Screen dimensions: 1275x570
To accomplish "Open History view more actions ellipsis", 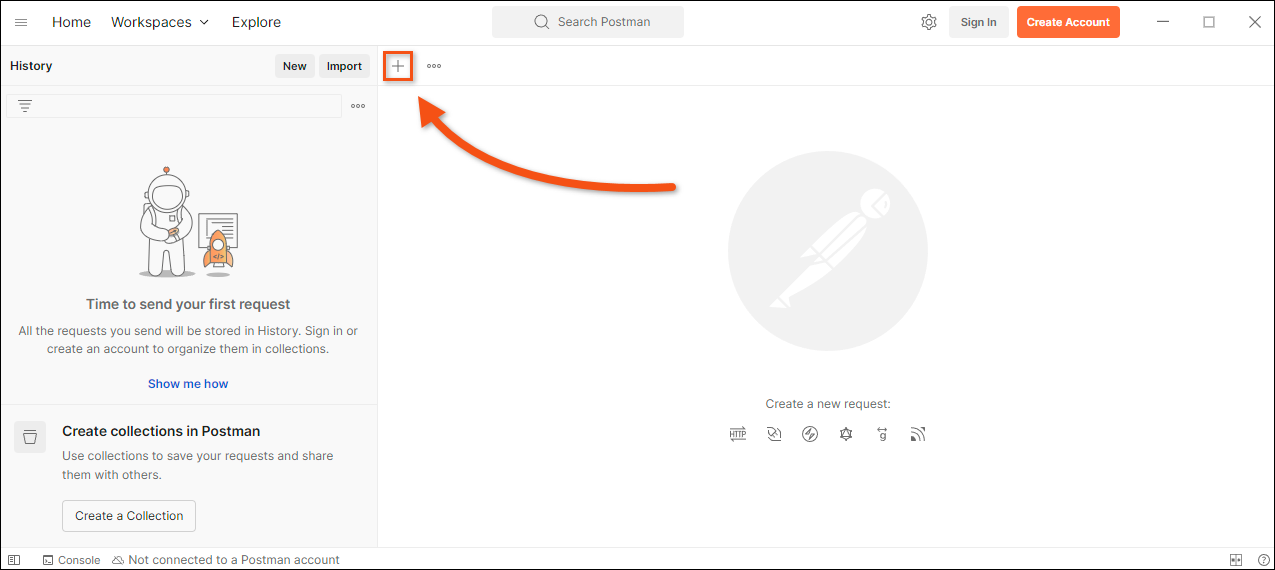I will click(358, 106).
